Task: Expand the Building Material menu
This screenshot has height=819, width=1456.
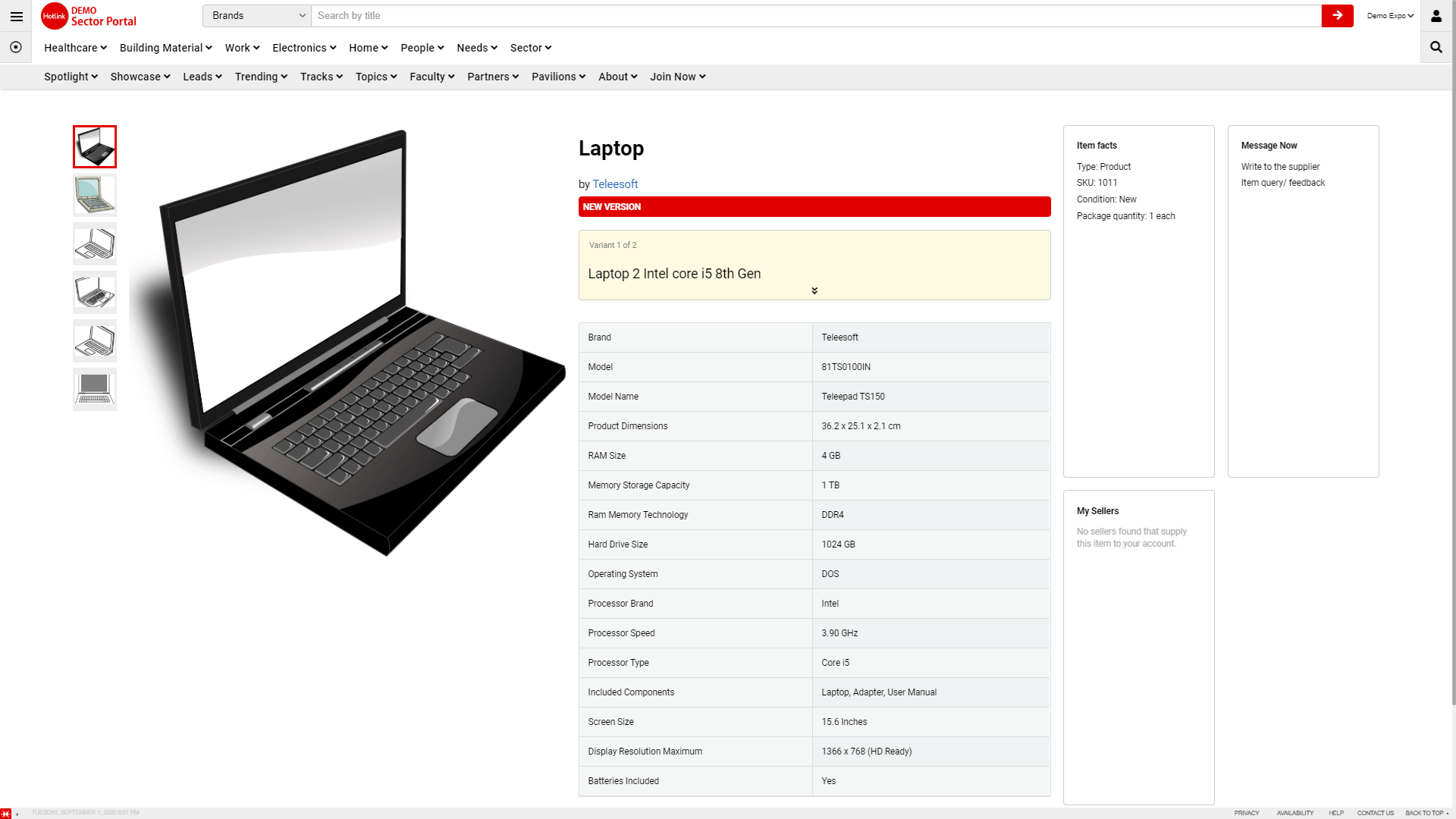Action: pyautogui.click(x=165, y=48)
